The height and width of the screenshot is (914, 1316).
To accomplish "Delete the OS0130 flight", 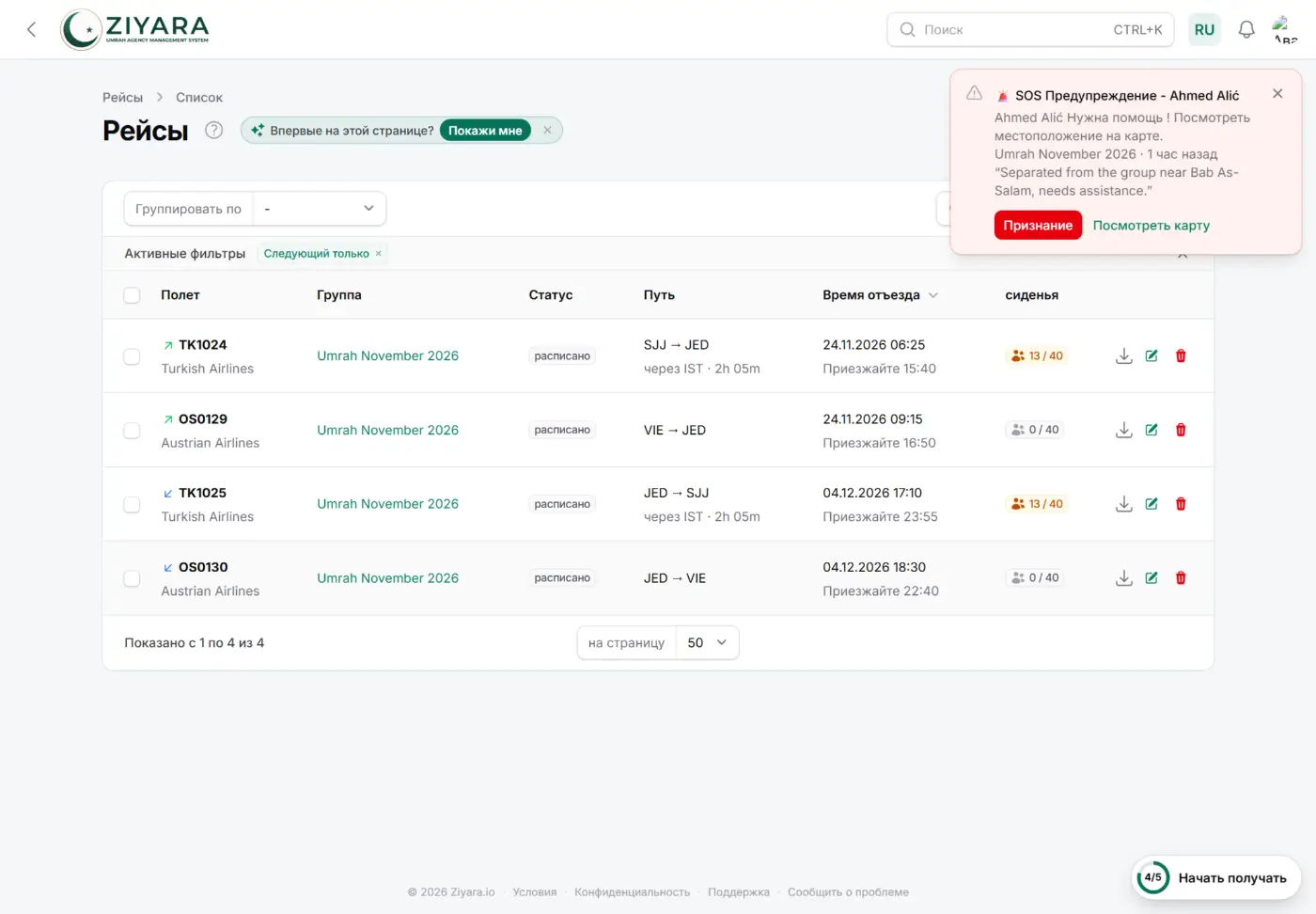I will pyautogui.click(x=1181, y=578).
